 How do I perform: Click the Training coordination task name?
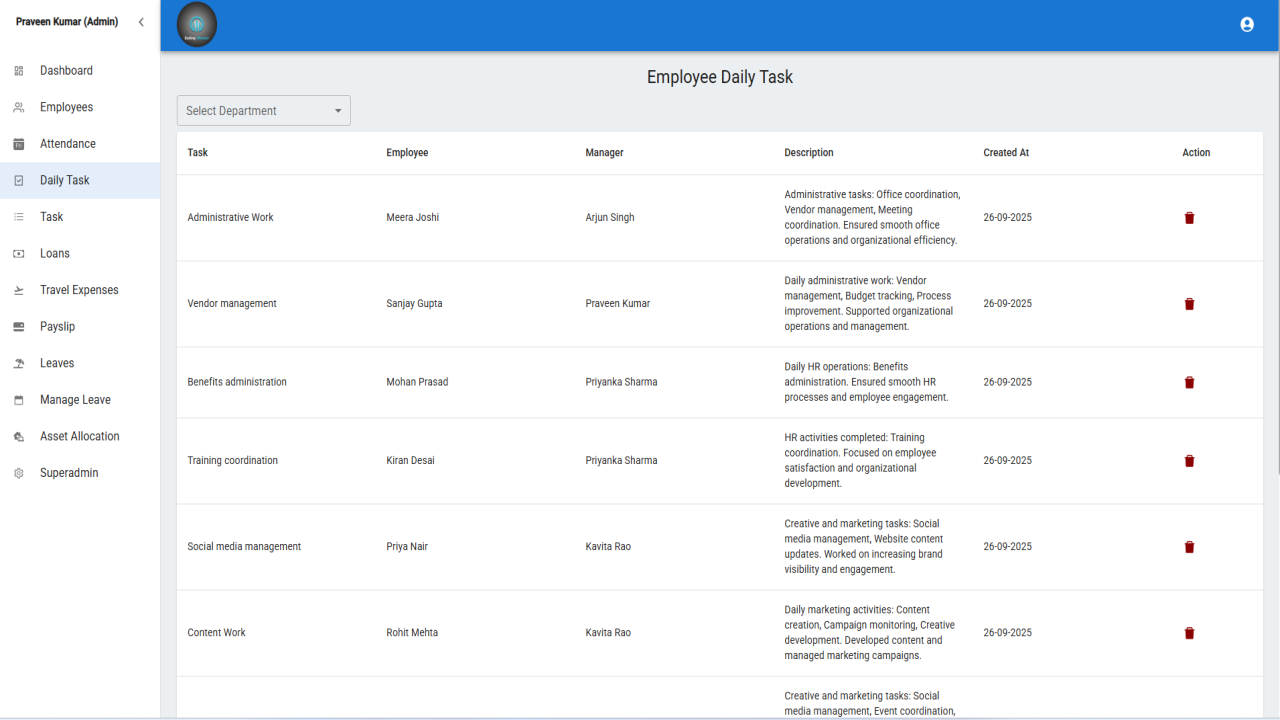233,461
